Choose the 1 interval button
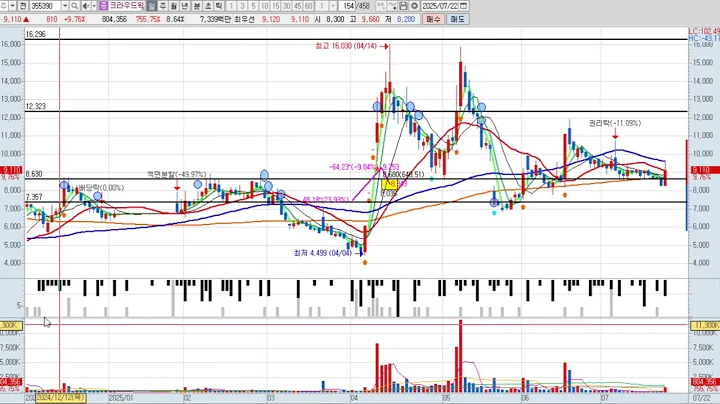This screenshot has width=720, height=404. tap(231, 6)
